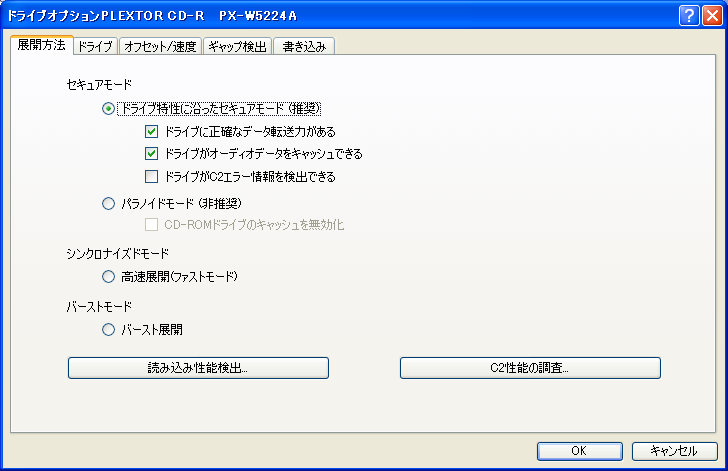Switch to the 展開方法 tab

(41, 45)
